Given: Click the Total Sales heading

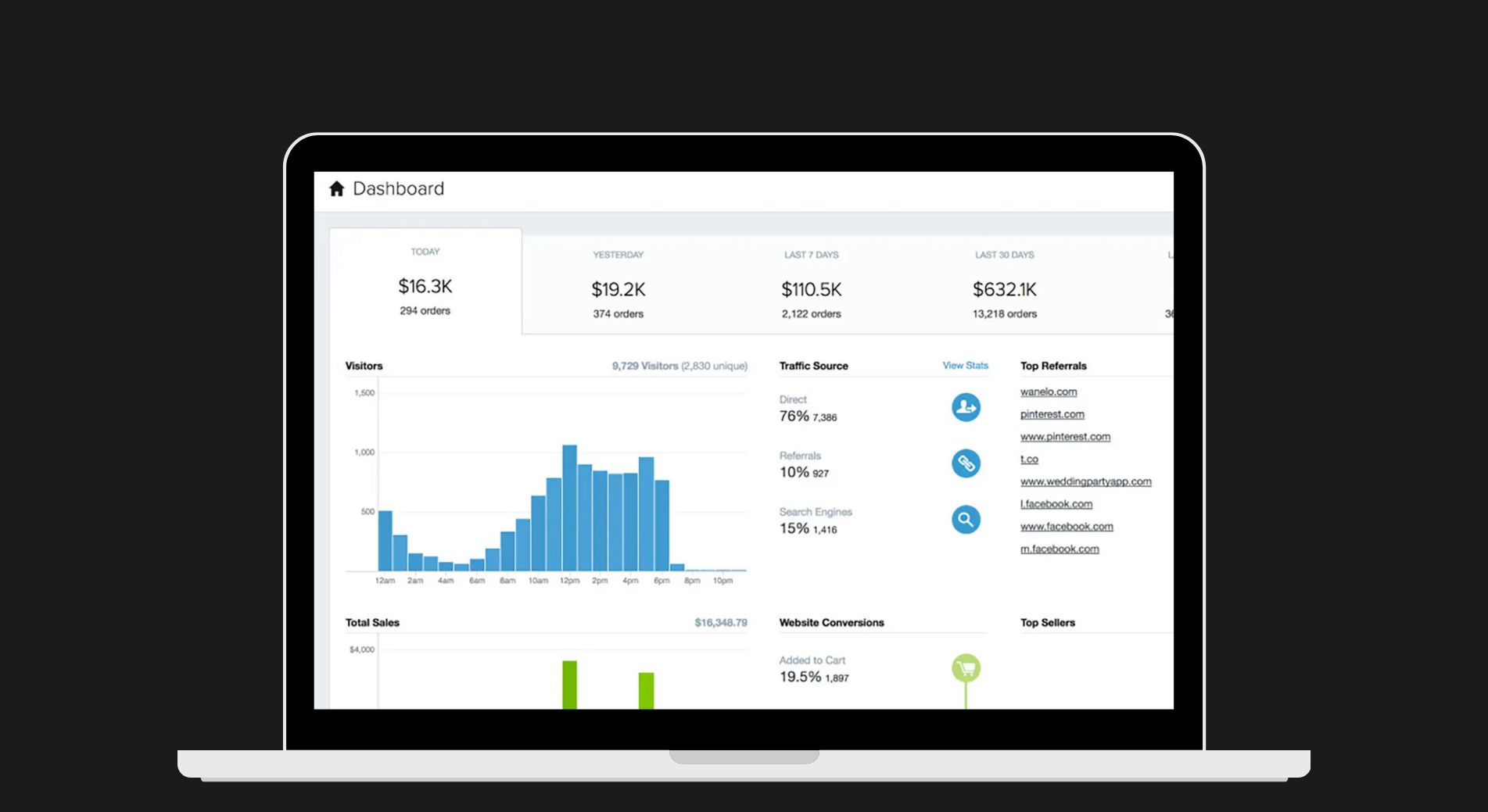Looking at the screenshot, I should click(x=372, y=623).
